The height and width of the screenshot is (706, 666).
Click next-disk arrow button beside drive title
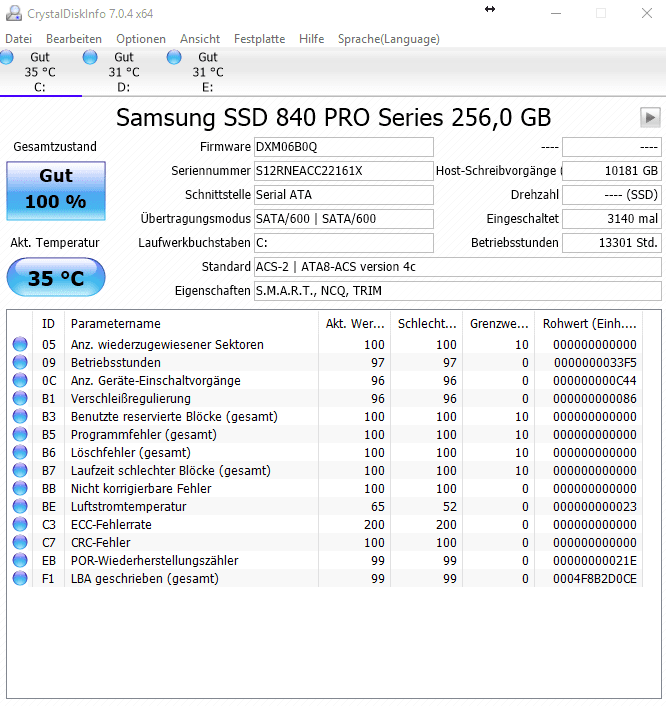[x=650, y=118]
